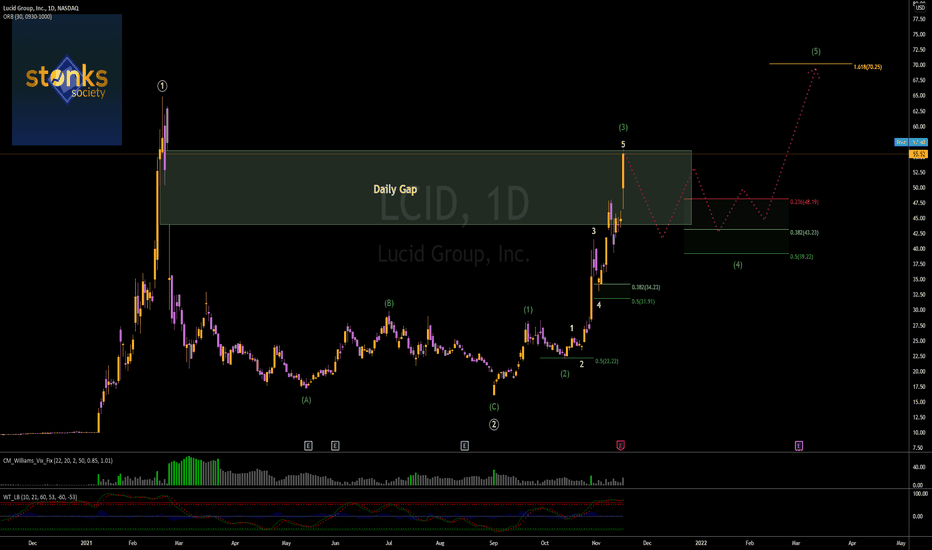Select the green (3) wave label

coord(623,127)
